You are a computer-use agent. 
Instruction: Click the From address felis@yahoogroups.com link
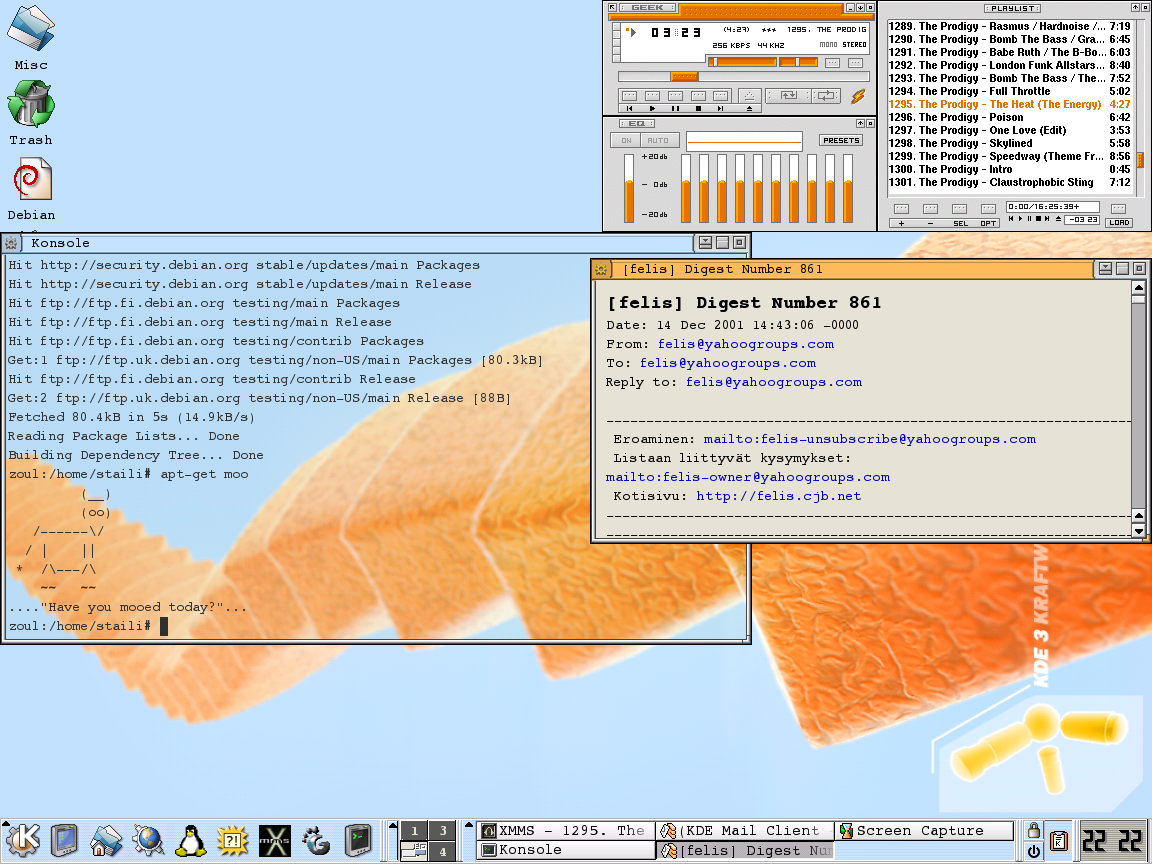pos(746,344)
